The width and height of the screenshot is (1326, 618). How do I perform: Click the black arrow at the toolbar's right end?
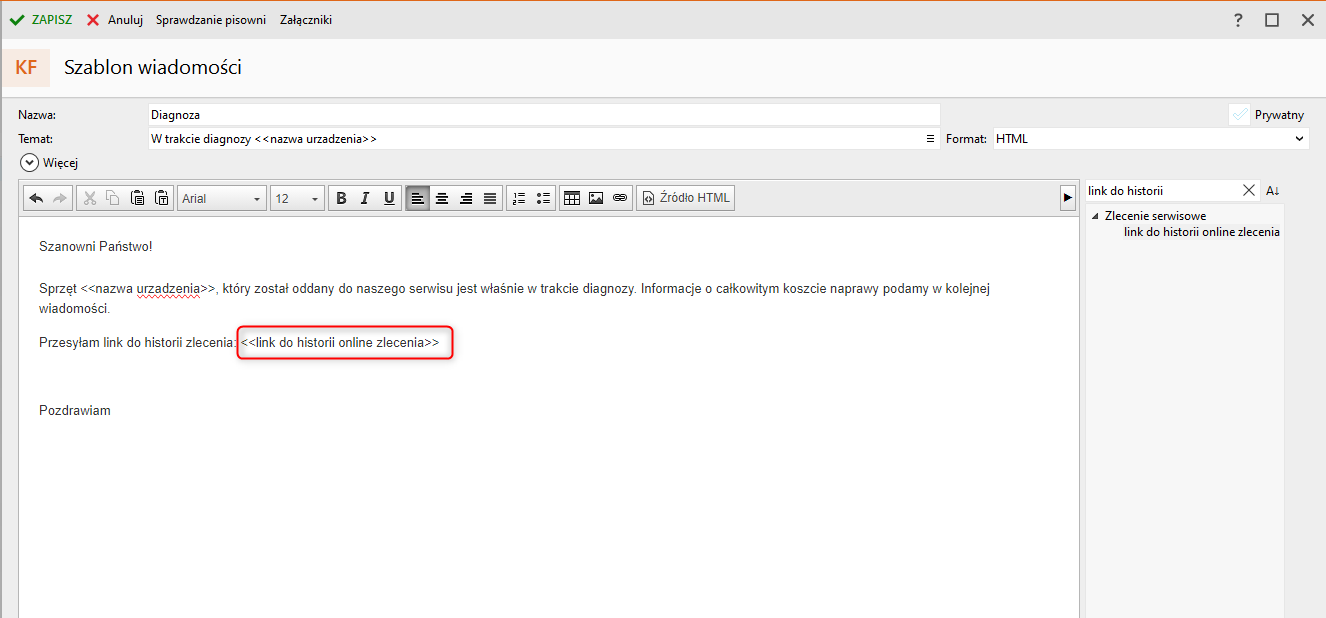coord(1068,198)
